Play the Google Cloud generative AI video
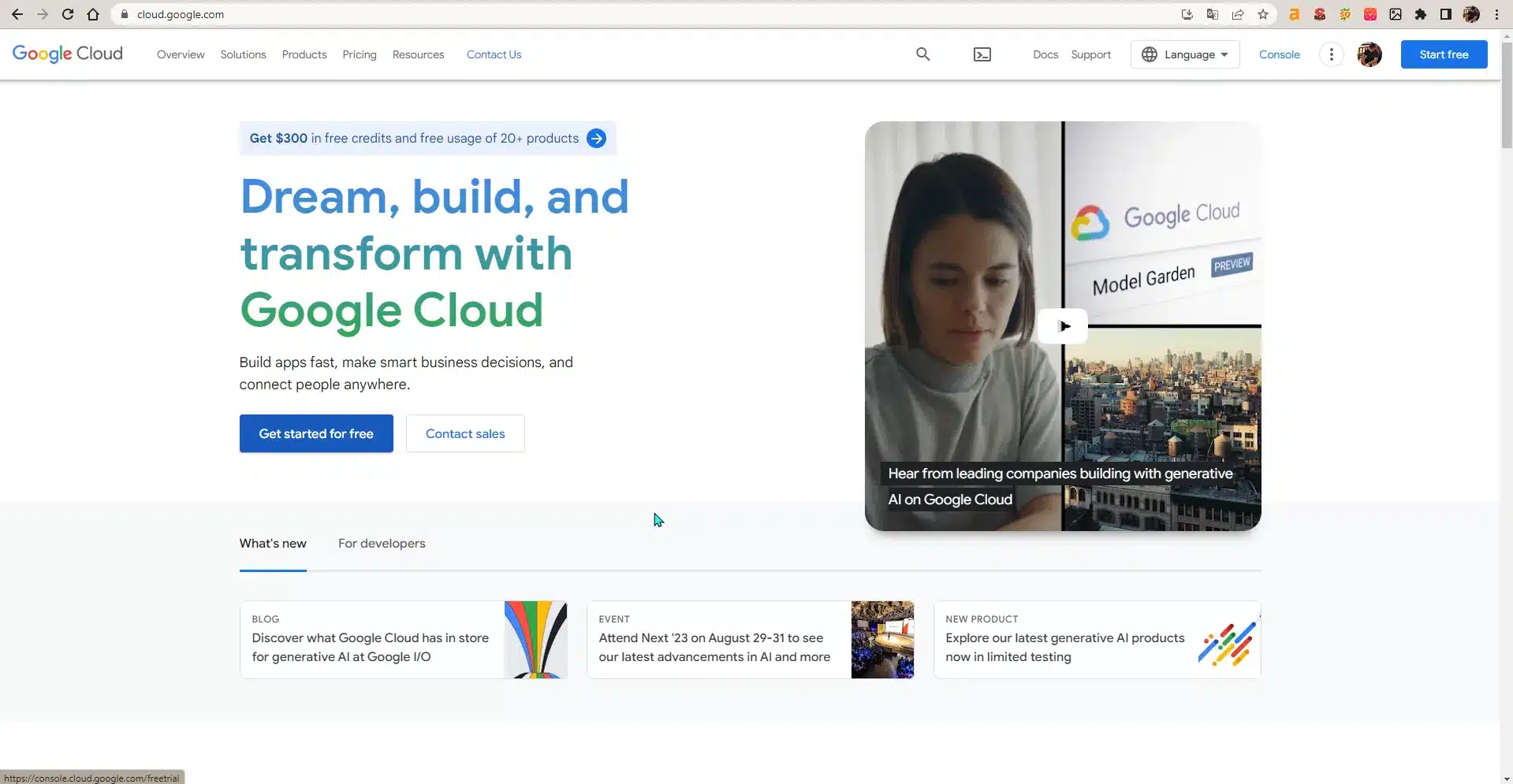The height and width of the screenshot is (784, 1513). coord(1062,326)
